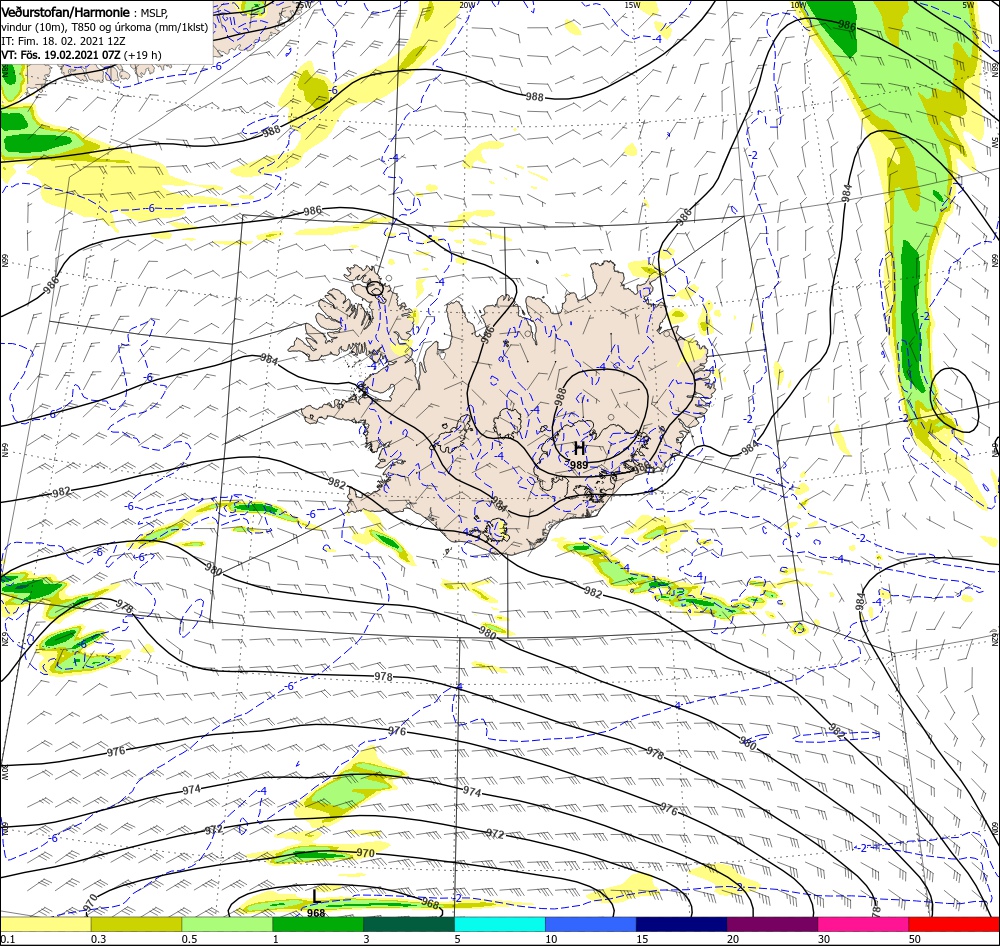Viewport: 1000px width, 946px height.
Task: Click the dark green 3 mm legend swatch
Action: click(x=409, y=924)
